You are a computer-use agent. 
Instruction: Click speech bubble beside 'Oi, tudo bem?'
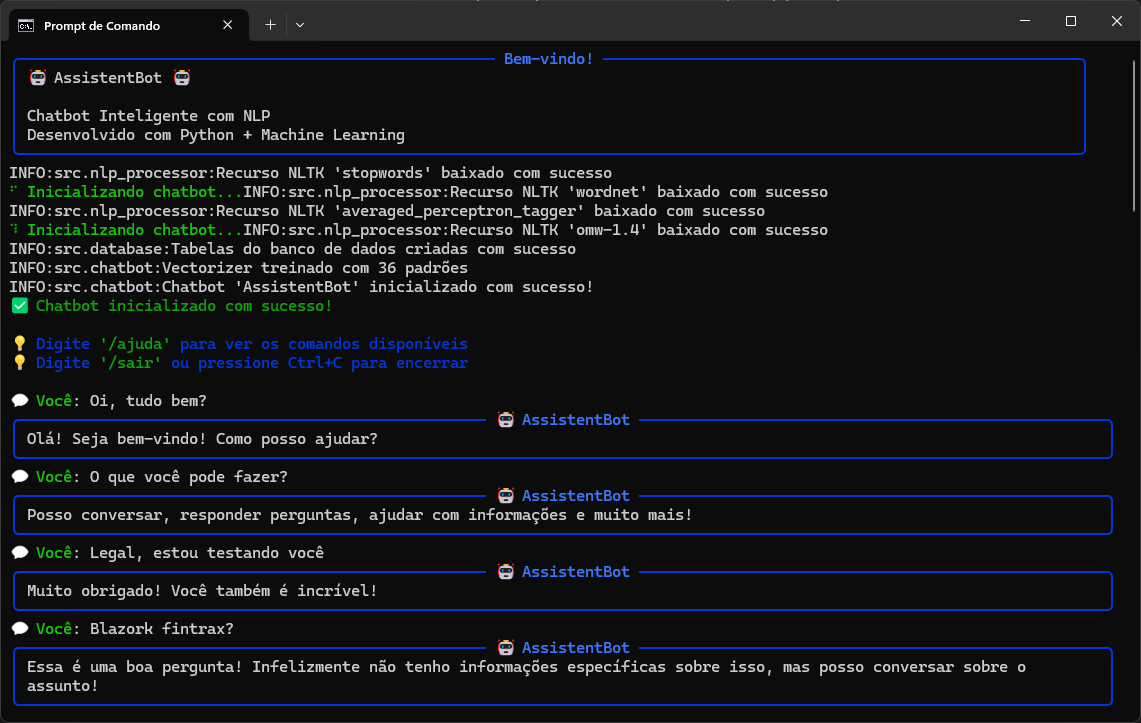pos(20,401)
